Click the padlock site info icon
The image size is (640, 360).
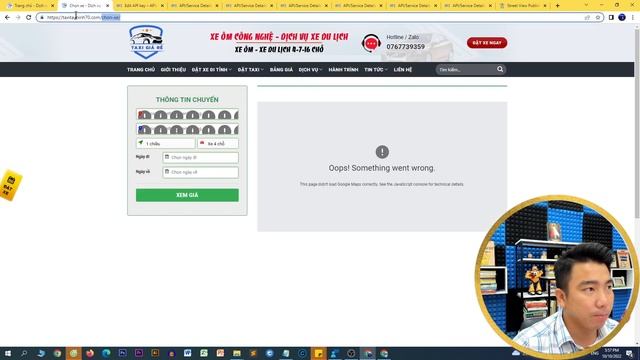point(42,18)
